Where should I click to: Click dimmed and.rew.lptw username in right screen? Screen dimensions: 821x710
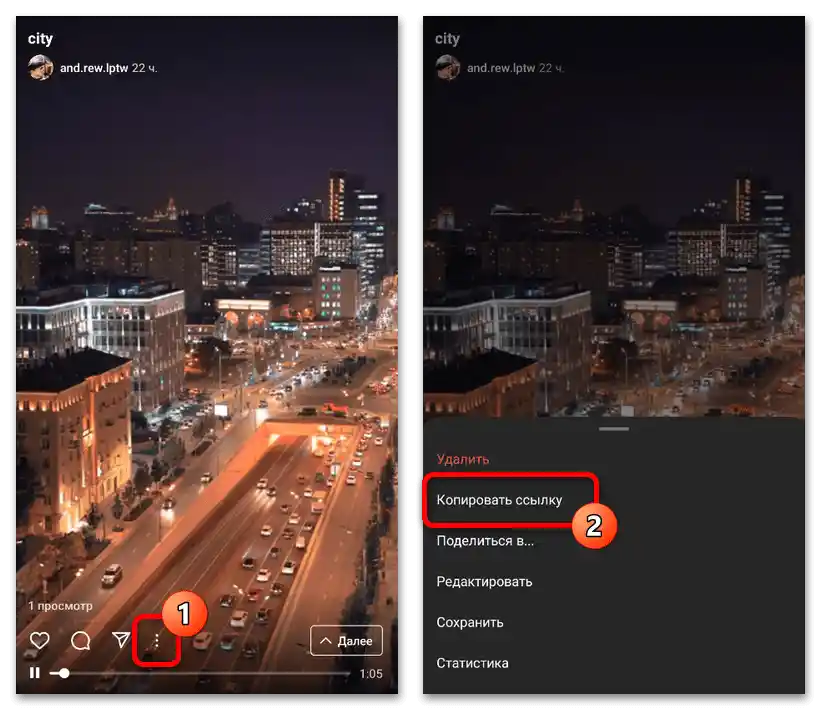point(501,68)
